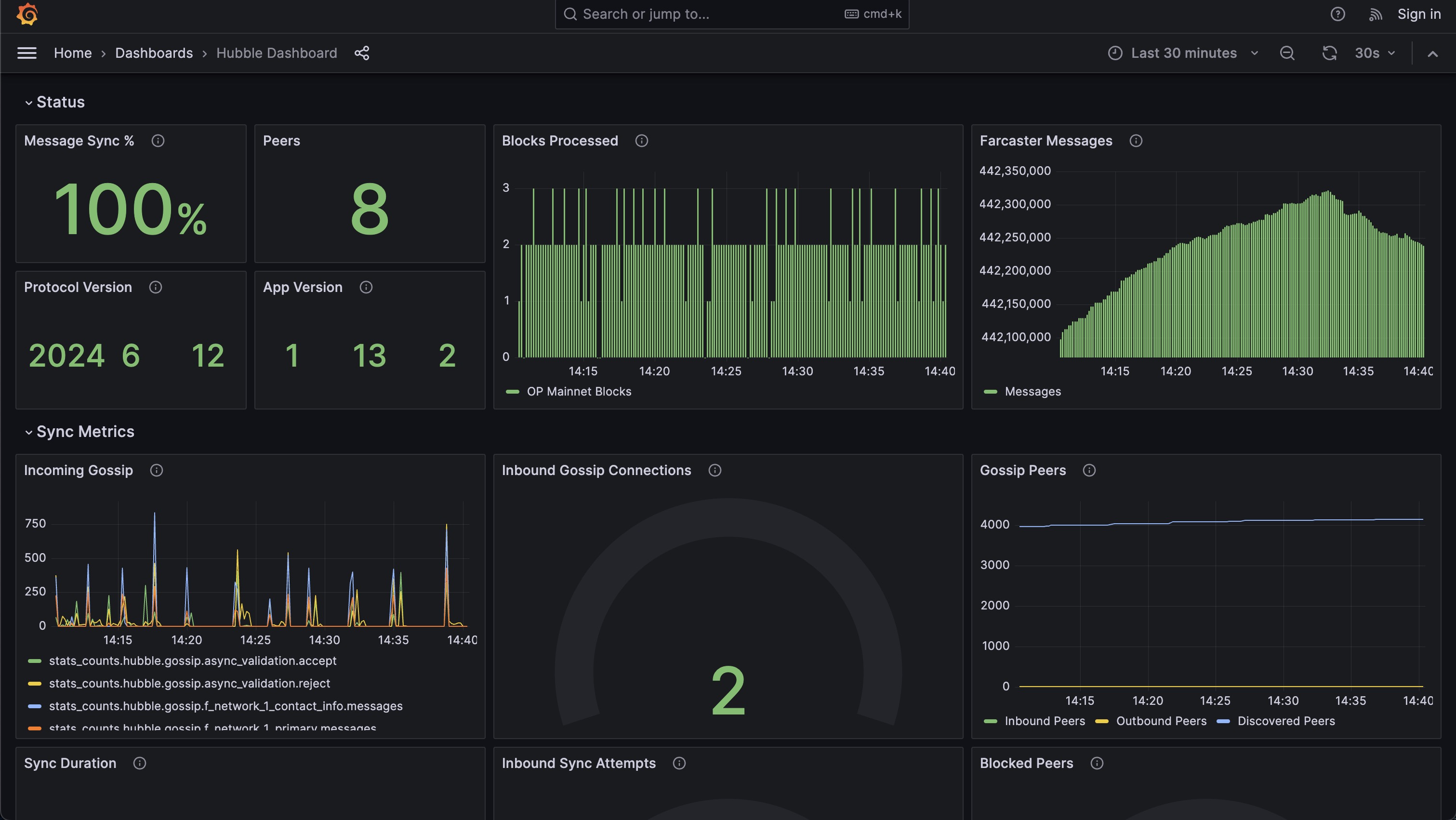Click the Gossip Peers panel title
Viewport: 1456px width, 820px height.
(x=1022, y=470)
